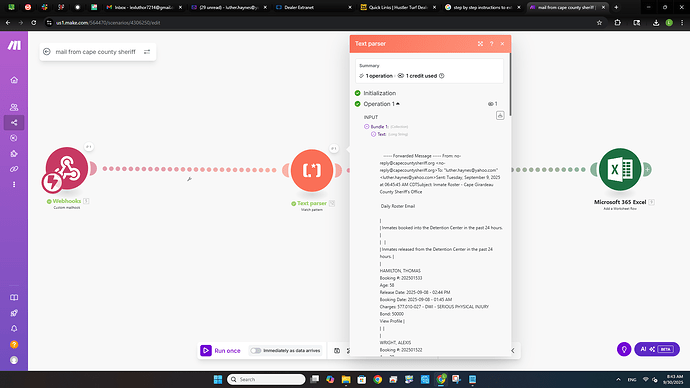Open Microsoft Store from taskbar

click(x=362, y=379)
